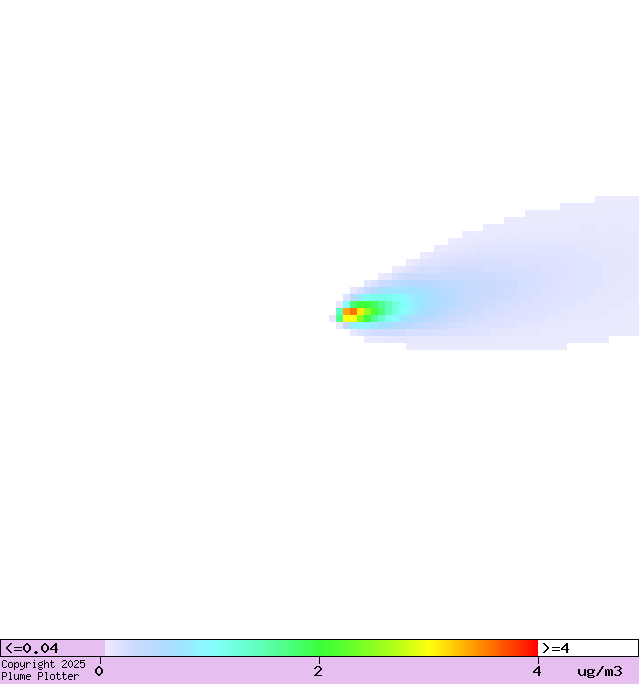Click the '4' tick label on the scale

tap(537, 671)
